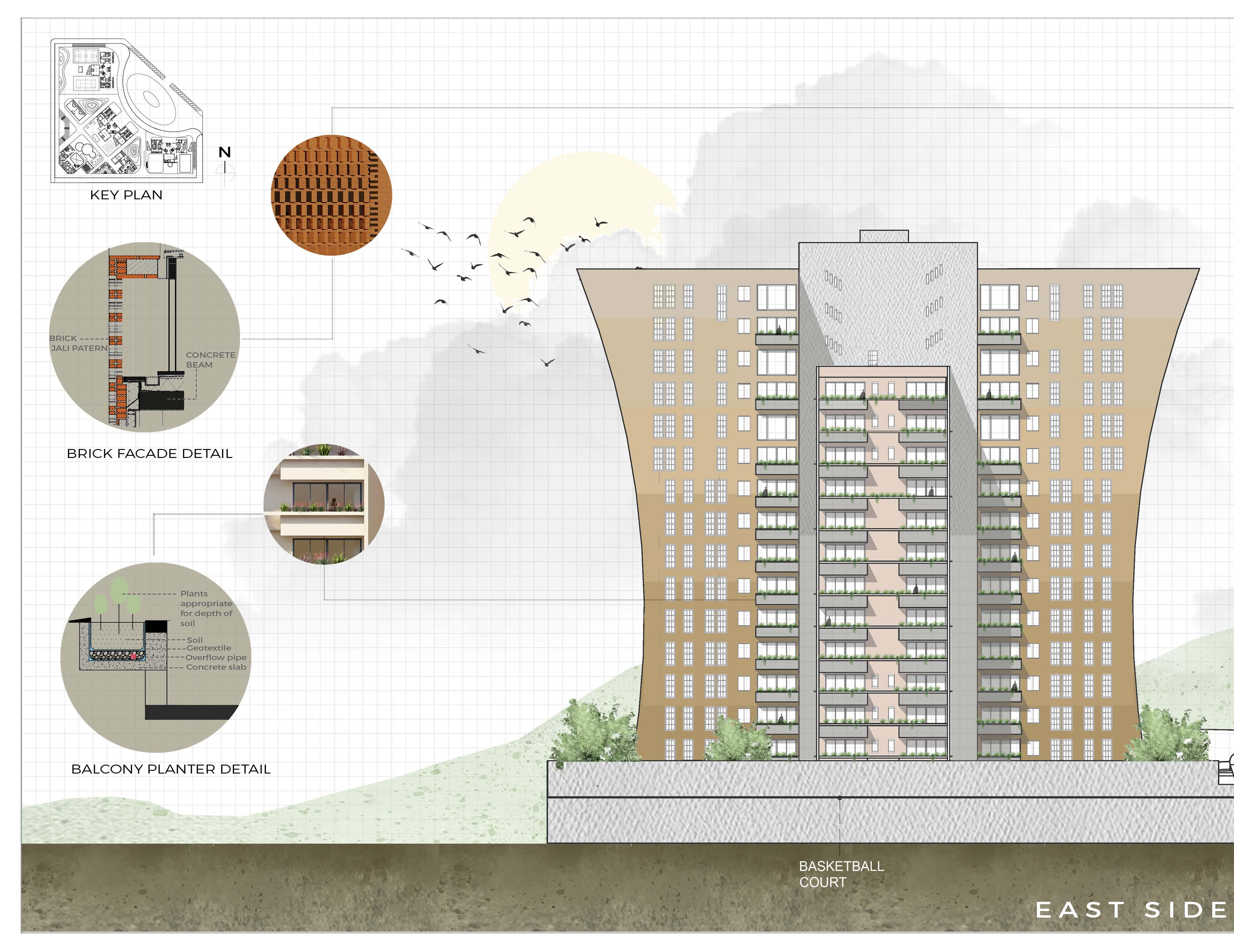Click the Geotextile annotation text
The image size is (1234, 952).
click(x=208, y=648)
